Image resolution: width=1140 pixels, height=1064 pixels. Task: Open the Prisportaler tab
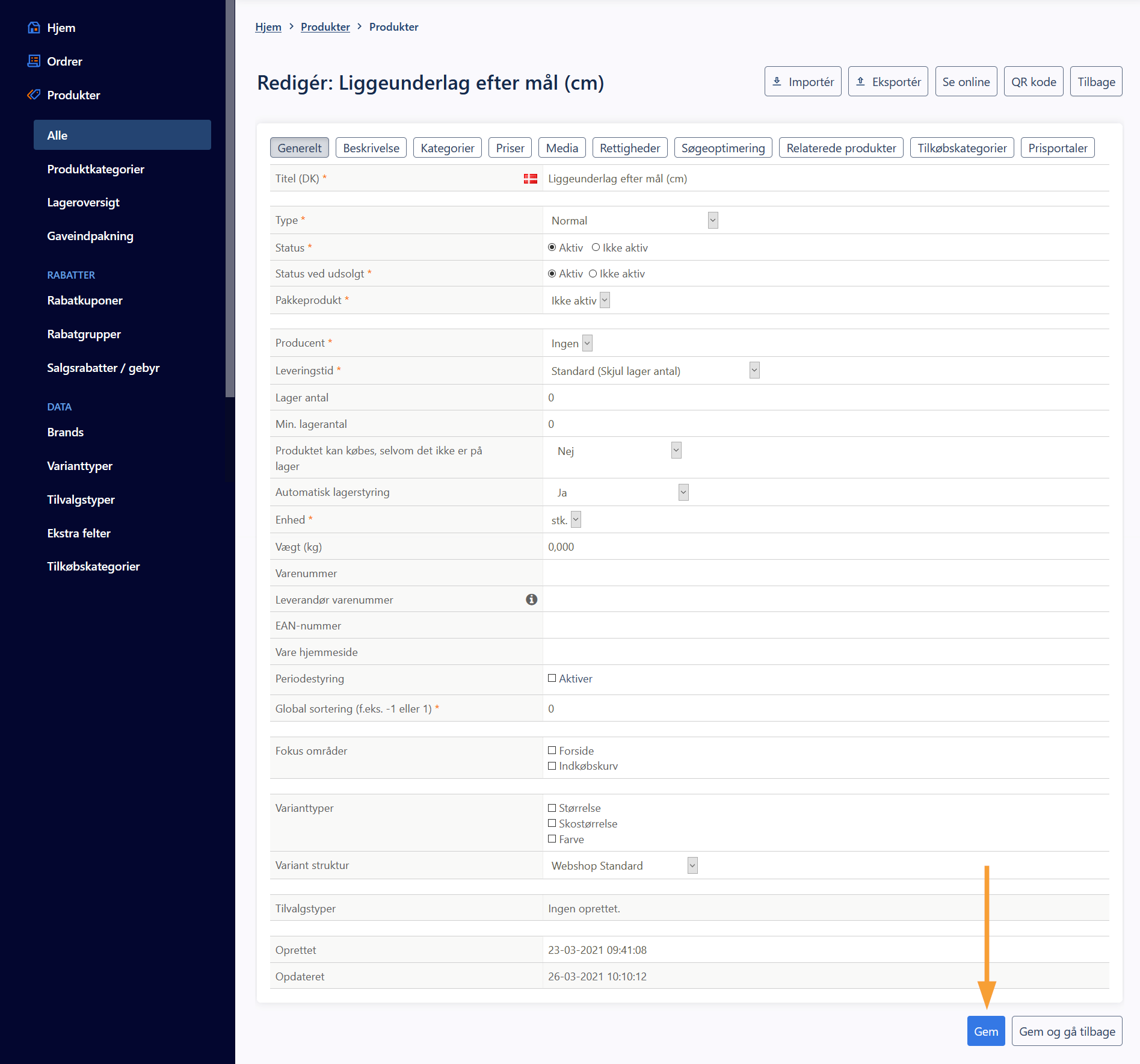[1058, 148]
